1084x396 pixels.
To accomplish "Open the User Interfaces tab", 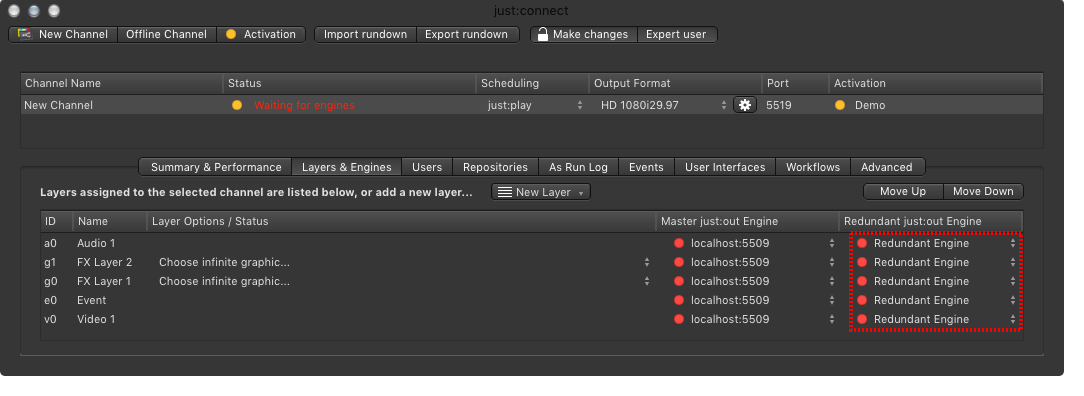I will pos(725,167).
